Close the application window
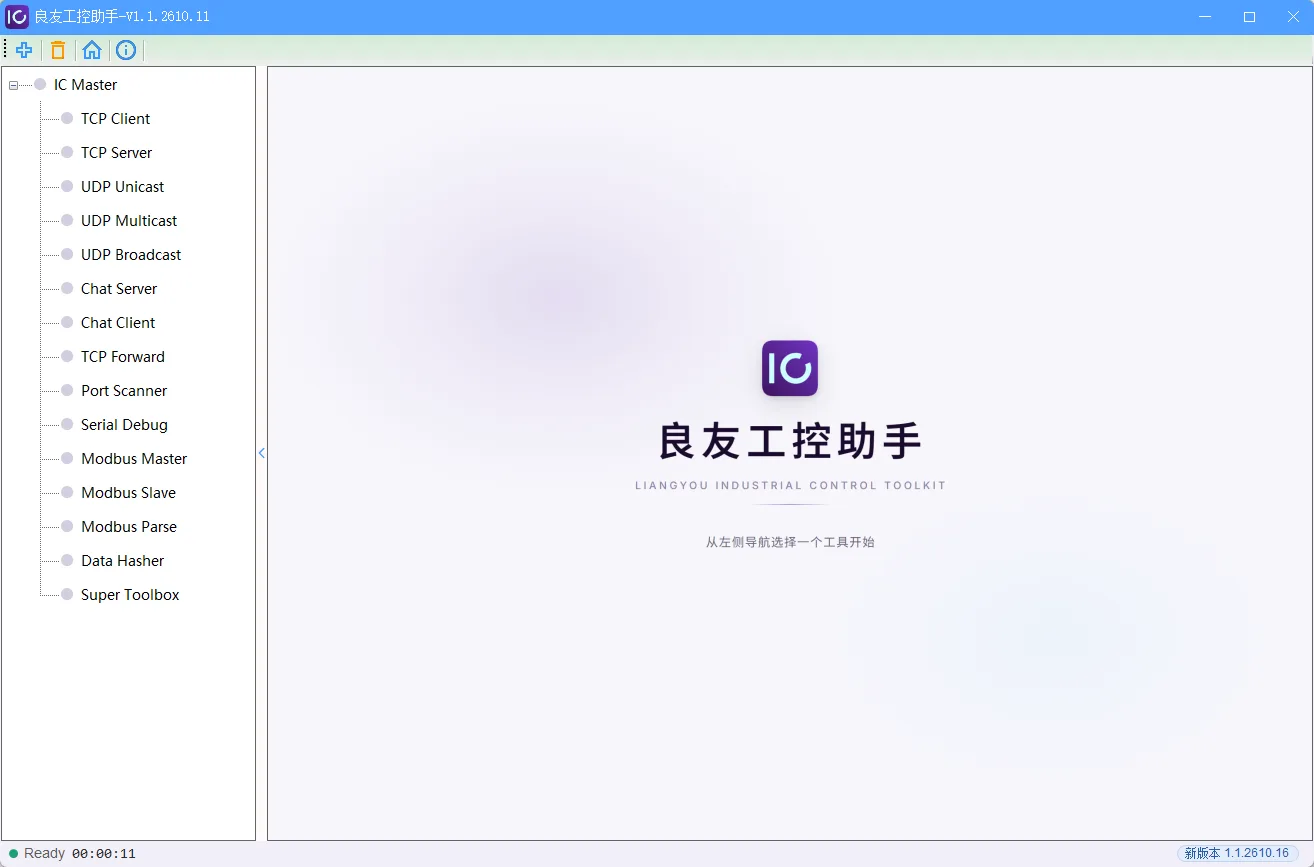 [x=1292, y=17]
